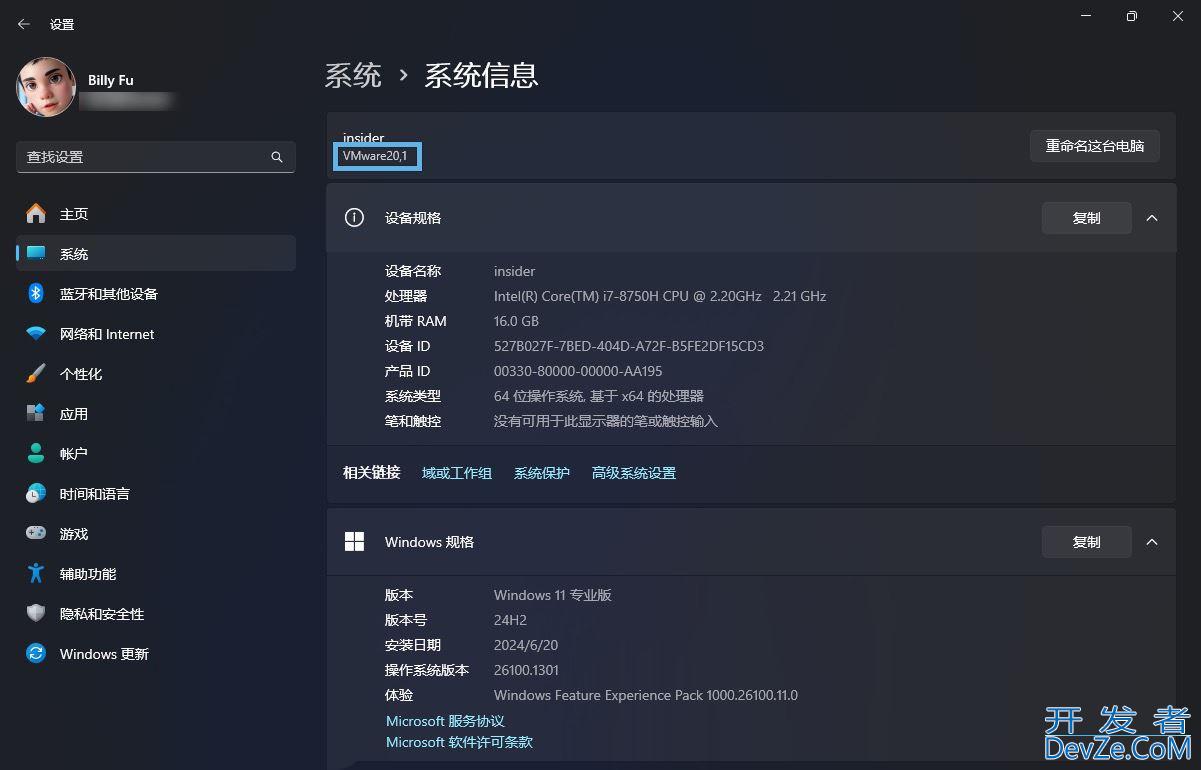Image resolution: width=1201 pixels, height=770 pixels.
Task: Click the 产品 ID value 00330-80000-00000-AA195
Action: click(578, 371)
